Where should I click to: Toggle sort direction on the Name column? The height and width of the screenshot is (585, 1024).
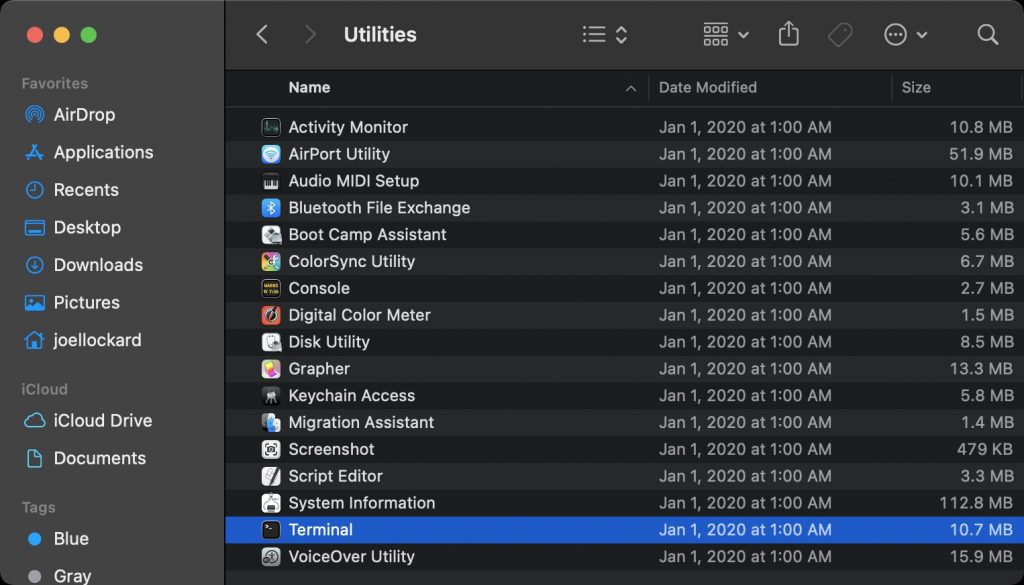click(x=630, y=87)
